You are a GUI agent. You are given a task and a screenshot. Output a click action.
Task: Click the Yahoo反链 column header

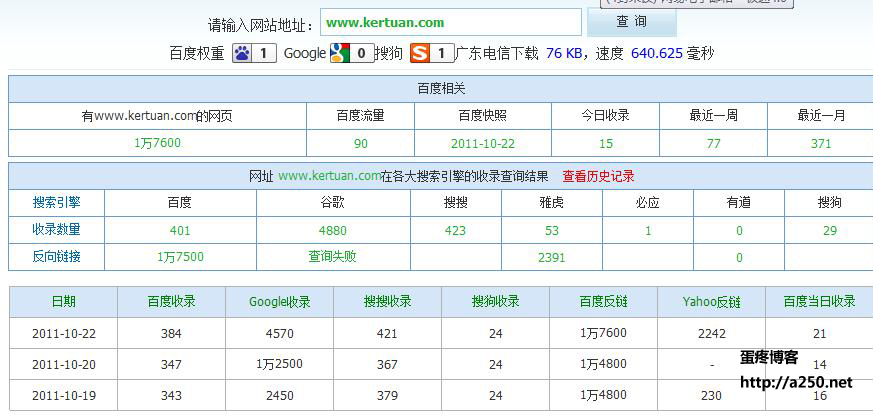(x=712, y=302)
